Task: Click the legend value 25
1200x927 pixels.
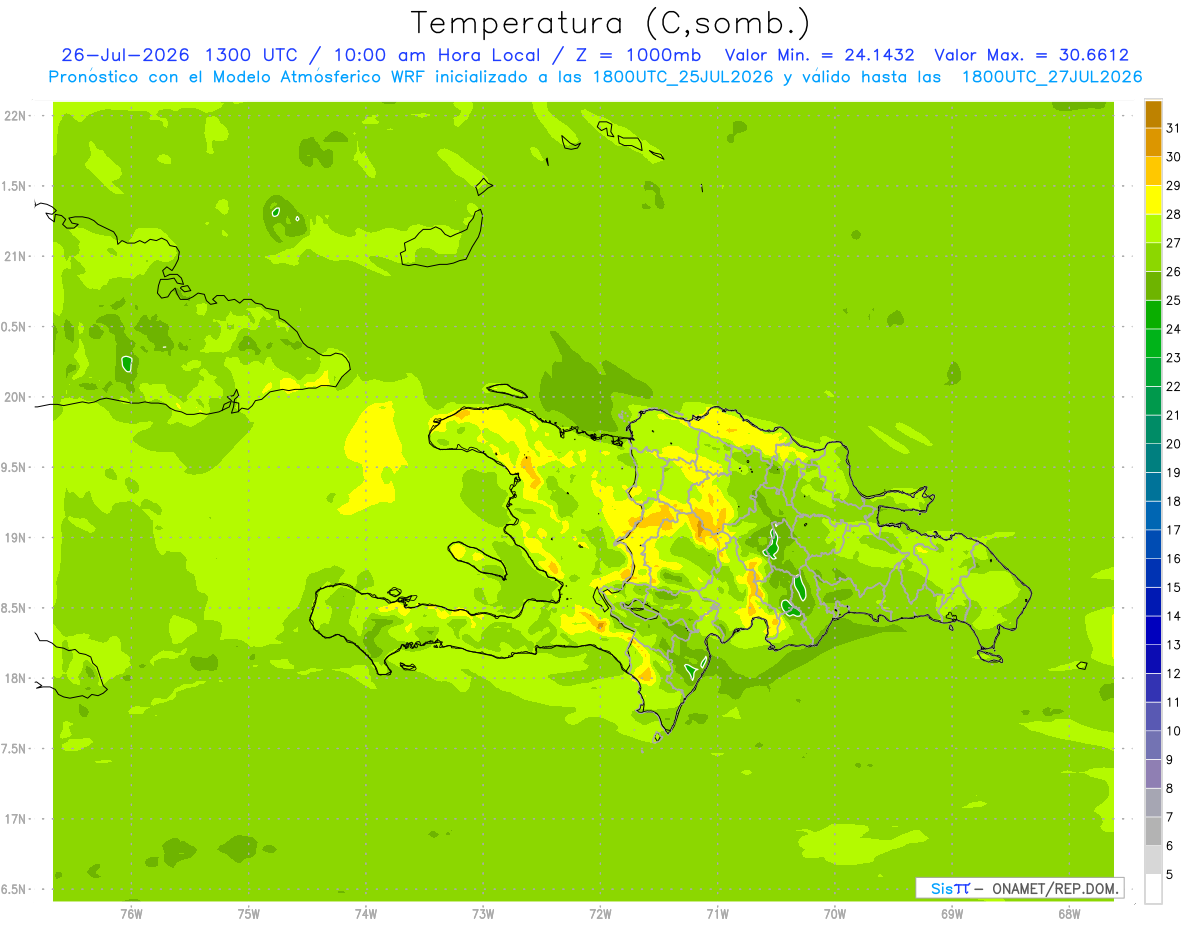Action: click(1174, 300)
